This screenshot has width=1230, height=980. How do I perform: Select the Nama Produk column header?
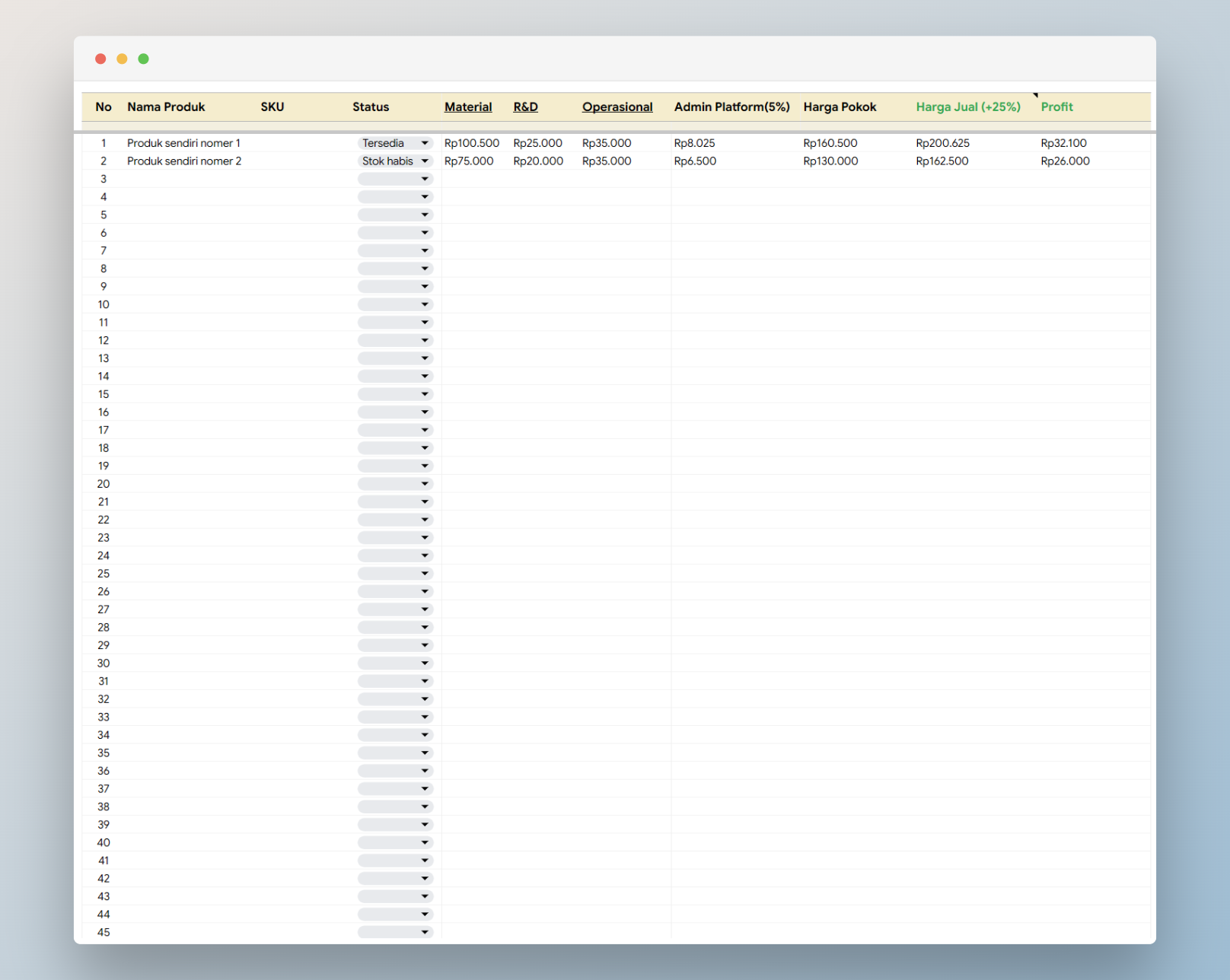pos(166,107)
